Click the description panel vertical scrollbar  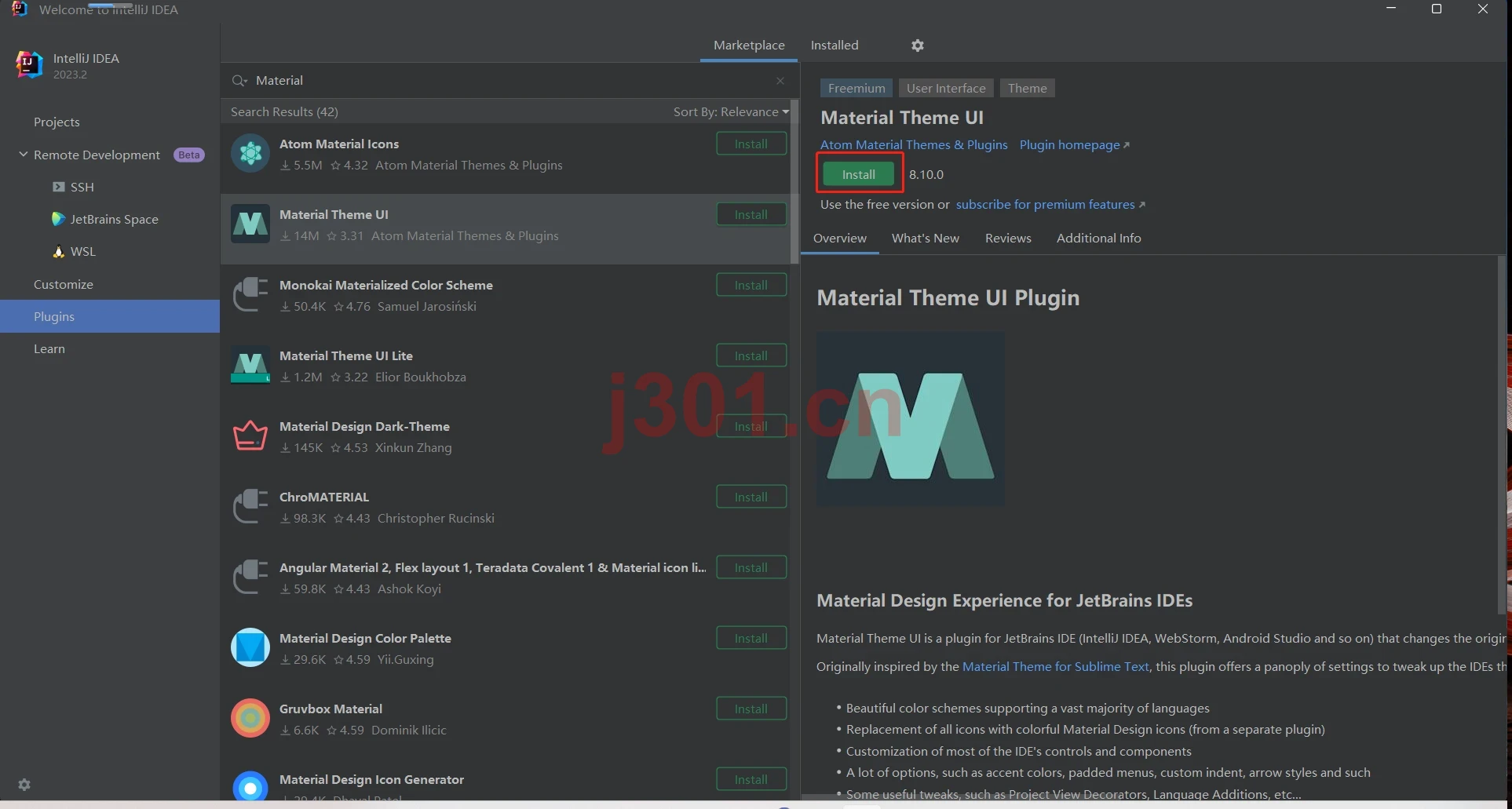[x=1503, y=435]
